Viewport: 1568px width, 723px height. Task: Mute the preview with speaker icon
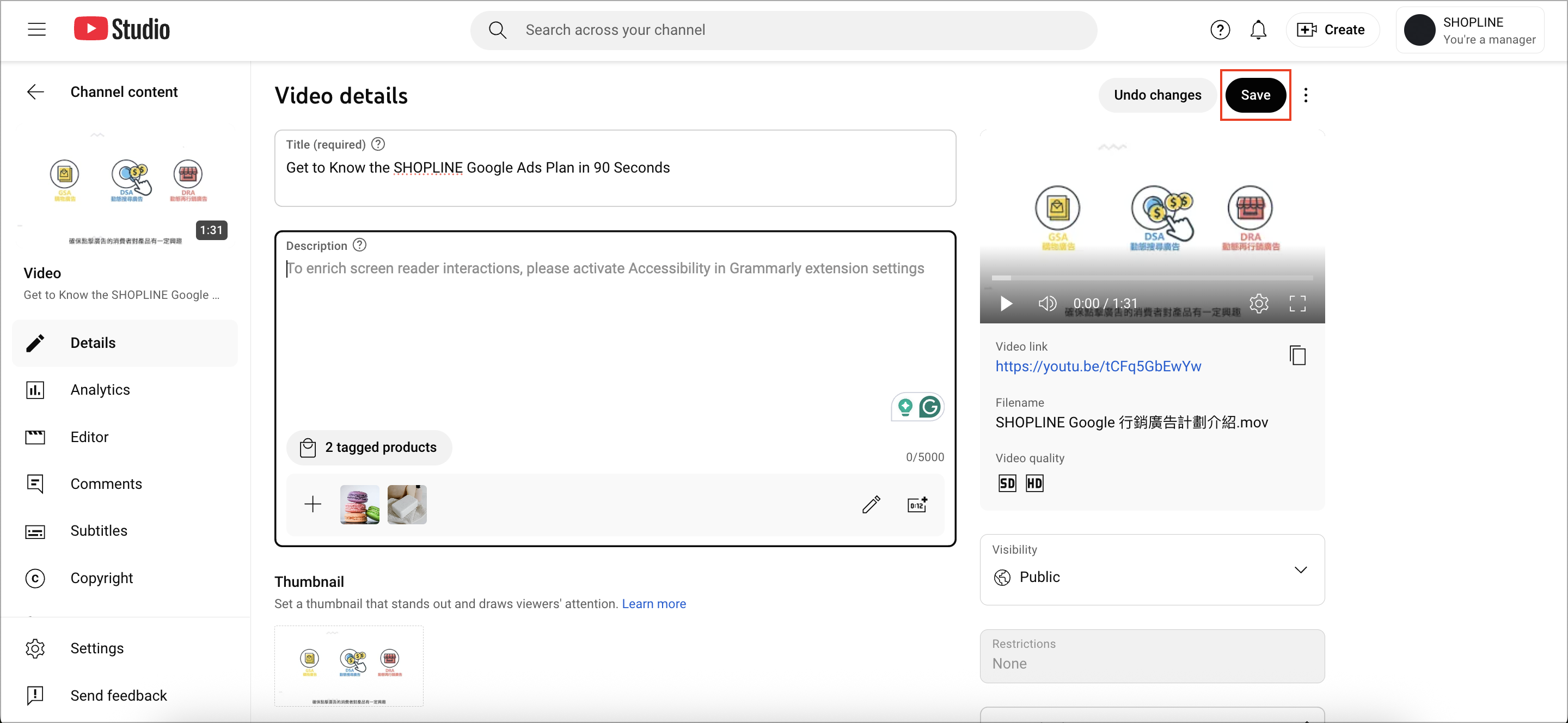(x=1047, y=303)
